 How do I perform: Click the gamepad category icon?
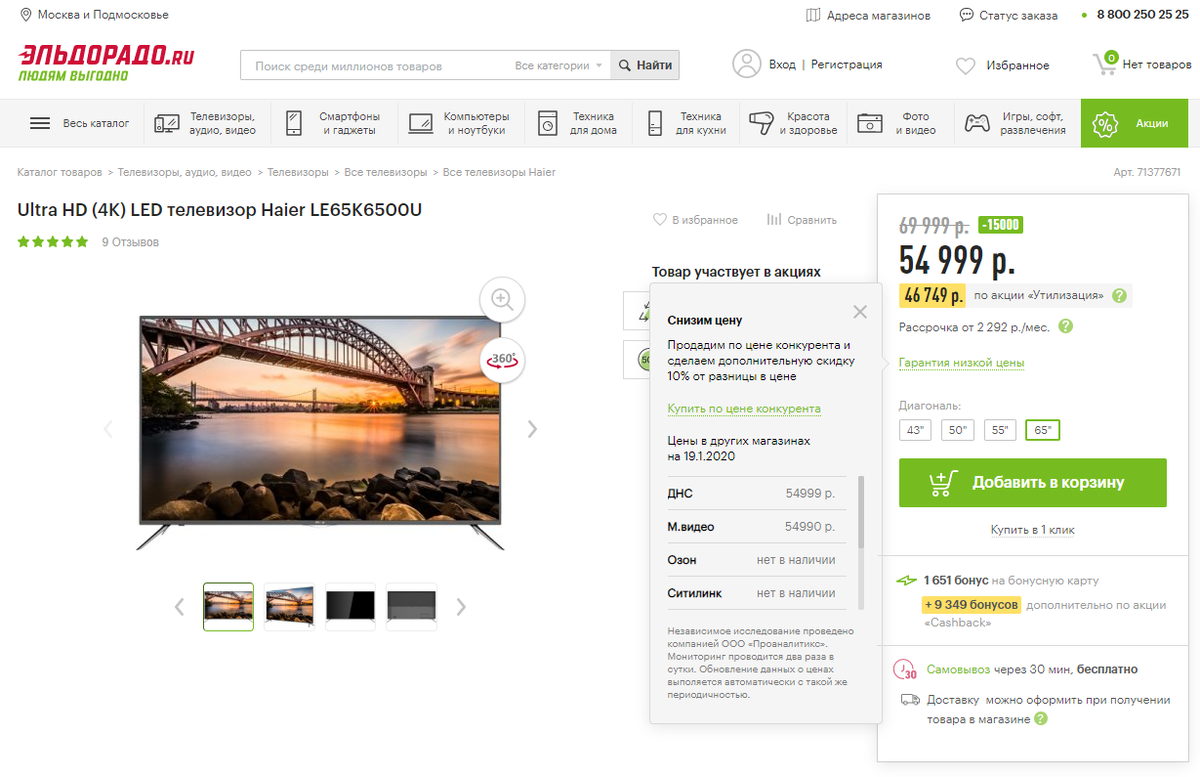click(977, 123)
